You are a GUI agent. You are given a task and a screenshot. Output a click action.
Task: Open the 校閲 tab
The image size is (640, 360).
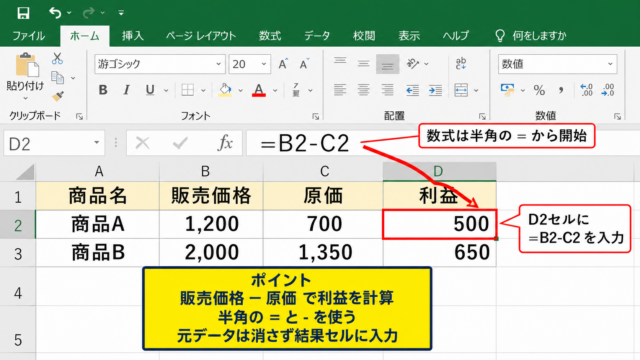point(364,36)
